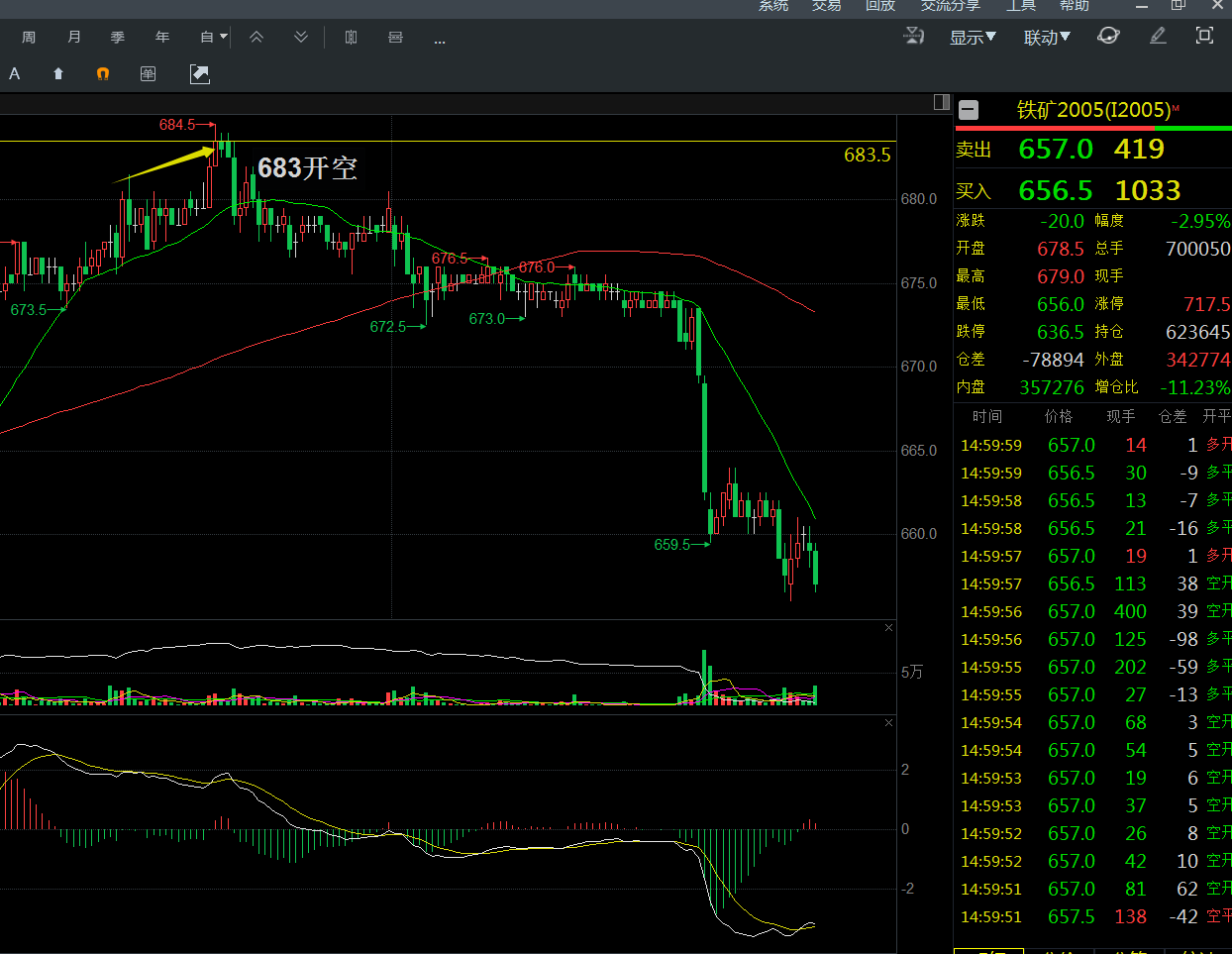Open the 交易 menu

pos(826,6)
